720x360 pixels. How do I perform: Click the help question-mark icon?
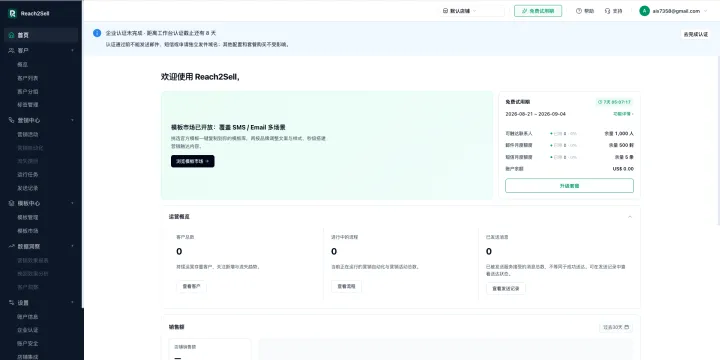point(579,11)
